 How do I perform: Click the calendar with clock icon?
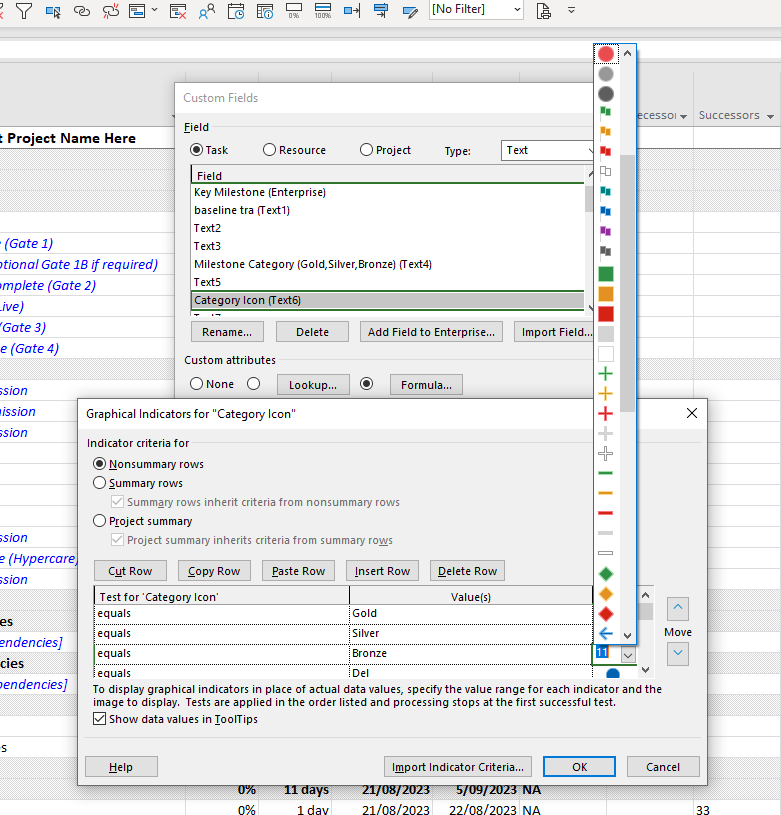click(236, 11)
